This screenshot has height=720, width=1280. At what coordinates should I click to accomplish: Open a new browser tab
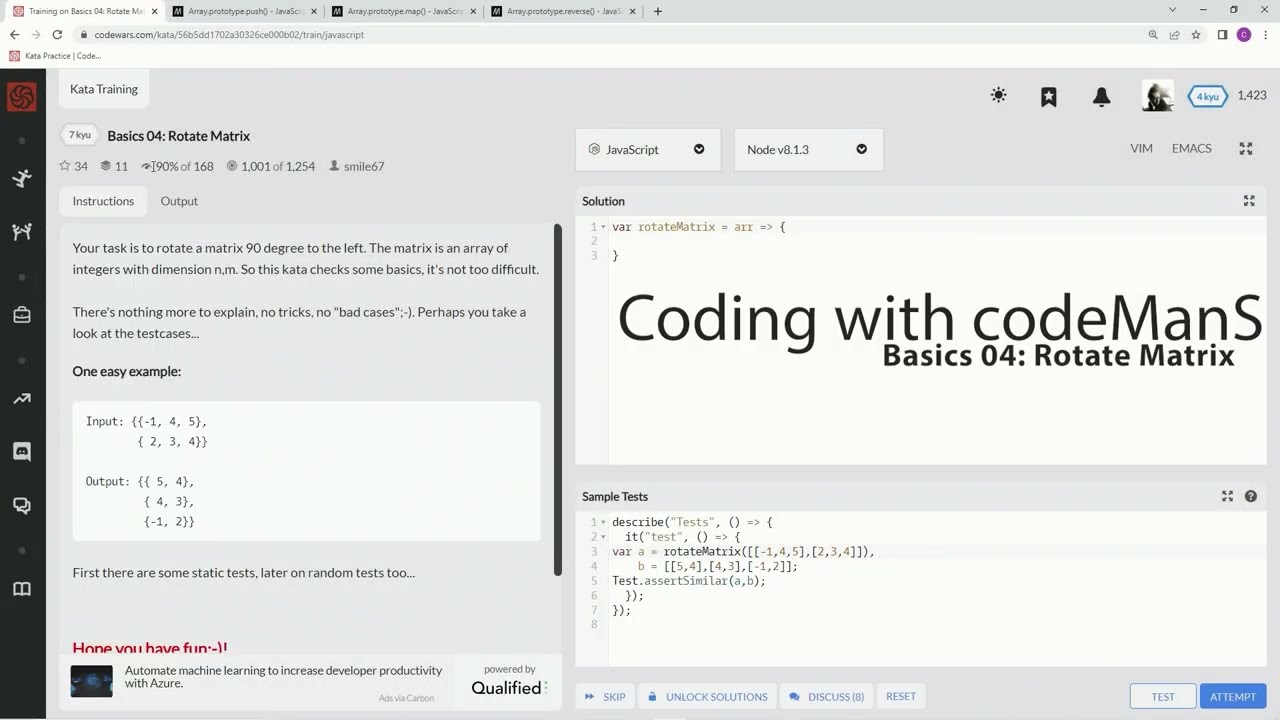pos(657,11)
